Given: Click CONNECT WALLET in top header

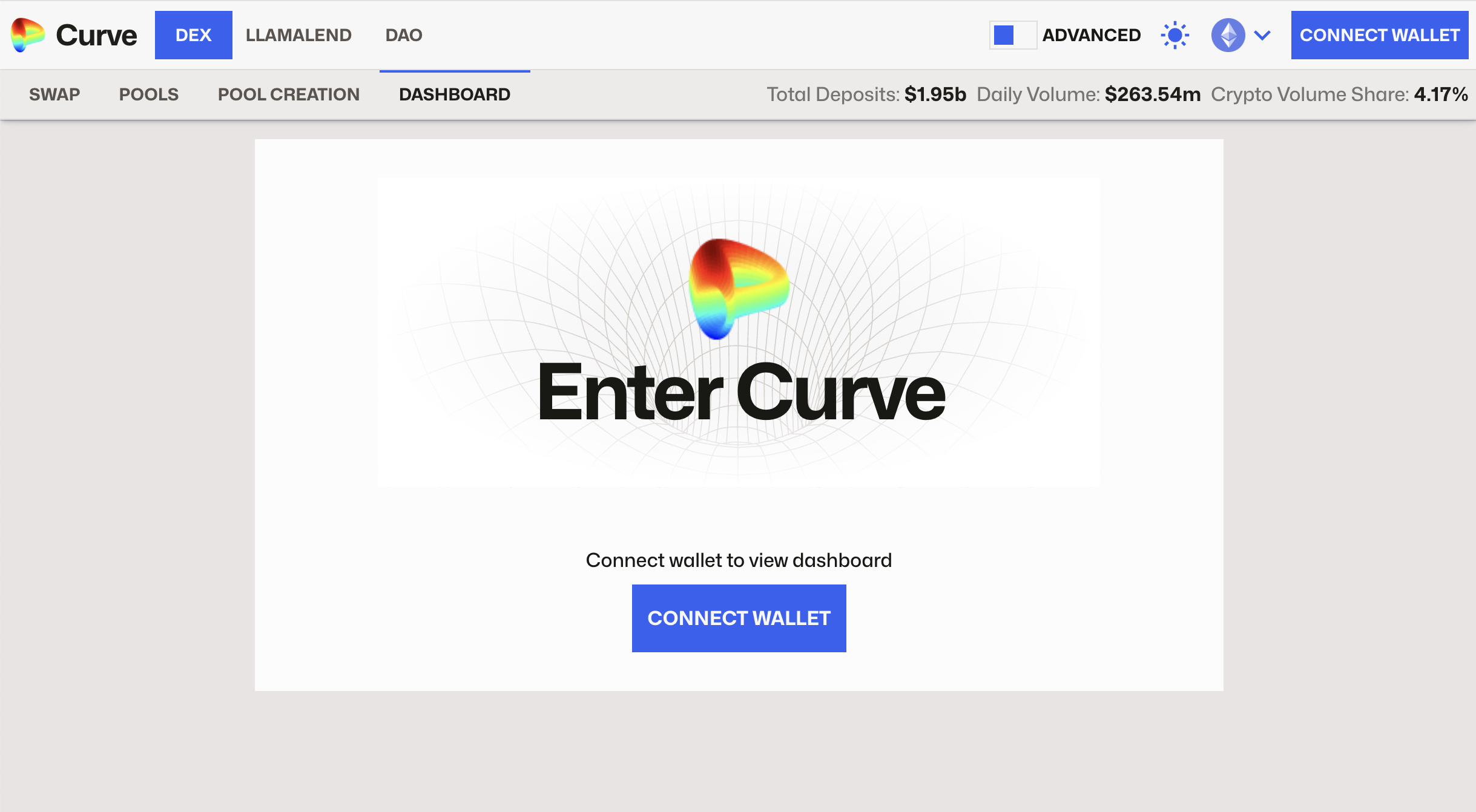Looking at the screenshot, I should (1379, 35).
